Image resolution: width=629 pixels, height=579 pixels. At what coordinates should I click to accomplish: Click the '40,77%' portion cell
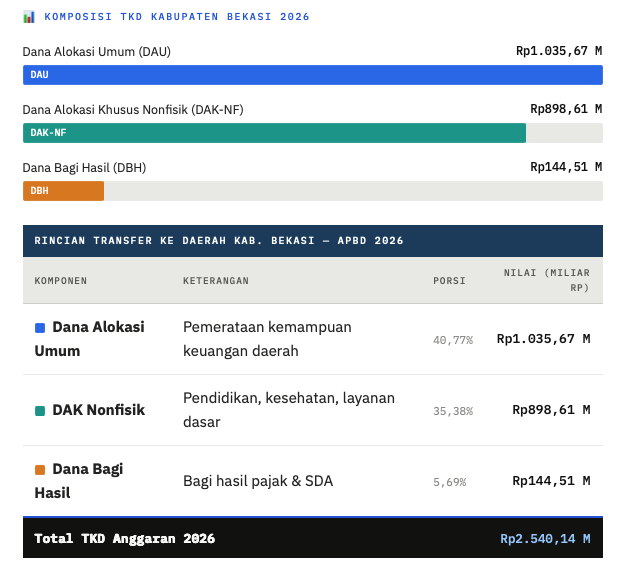coord(453,340)
